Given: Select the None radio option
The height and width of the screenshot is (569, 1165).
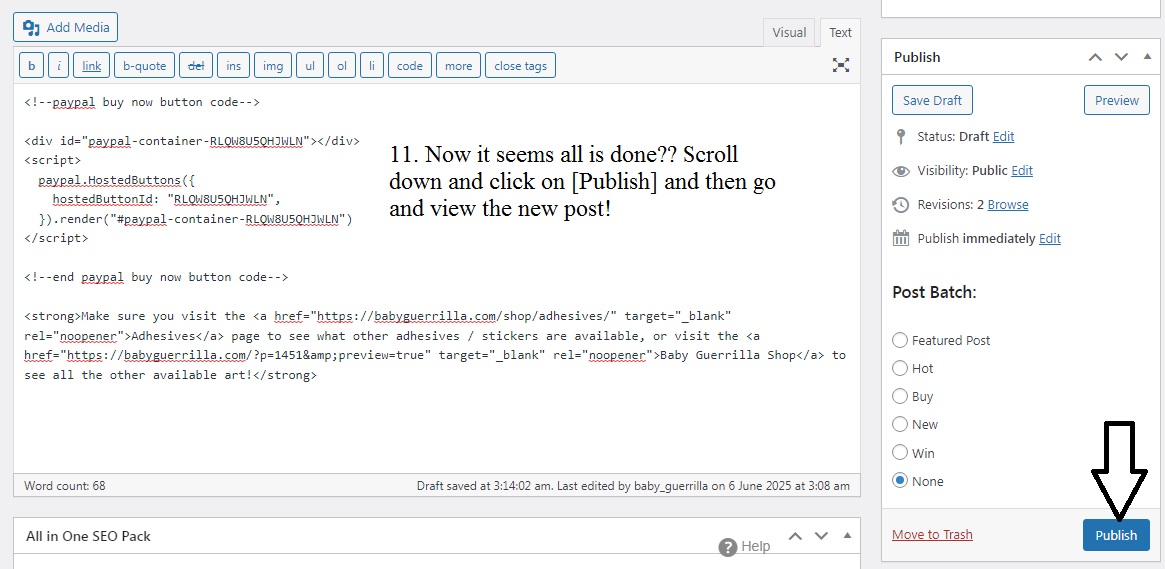Looking at the screenshot, I should point(900,481).
